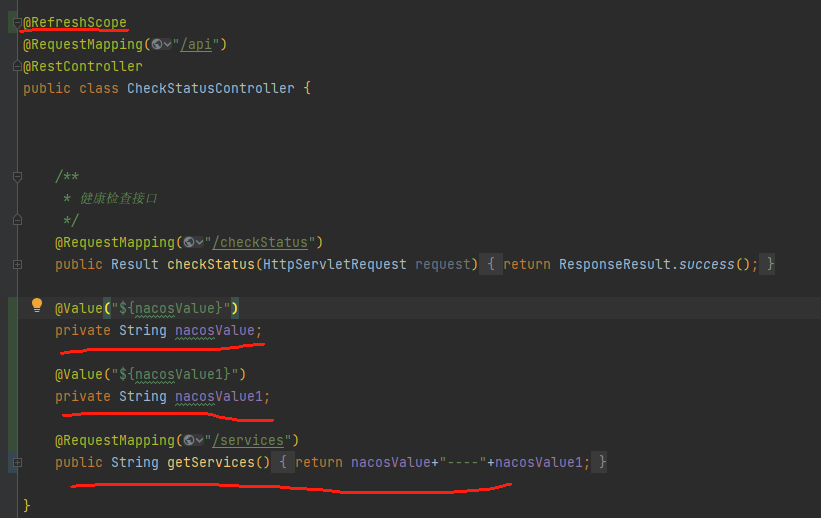Image resolution: width=821 pixels, height=518 pixels.
Task: Click the success() method call
Action: pos(714,264)
